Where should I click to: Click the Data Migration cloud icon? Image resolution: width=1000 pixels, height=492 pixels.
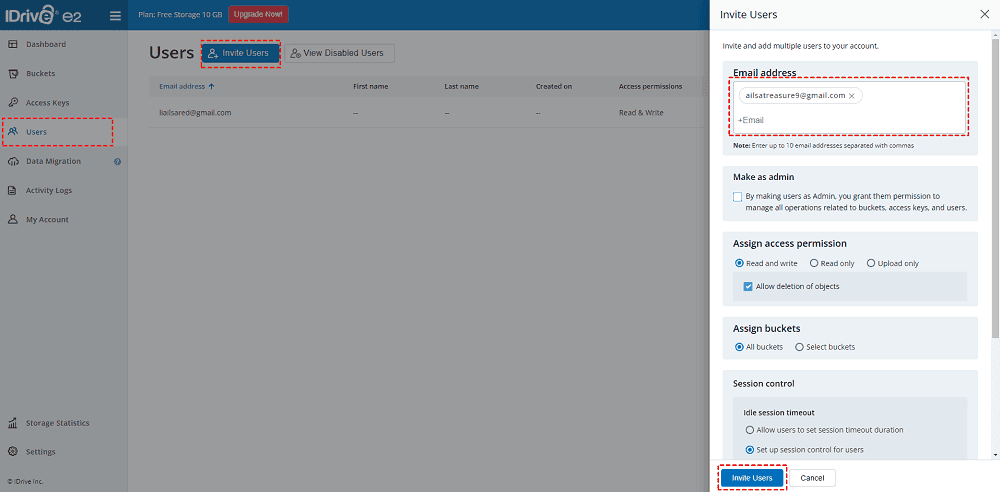click(x=13, y=161)
